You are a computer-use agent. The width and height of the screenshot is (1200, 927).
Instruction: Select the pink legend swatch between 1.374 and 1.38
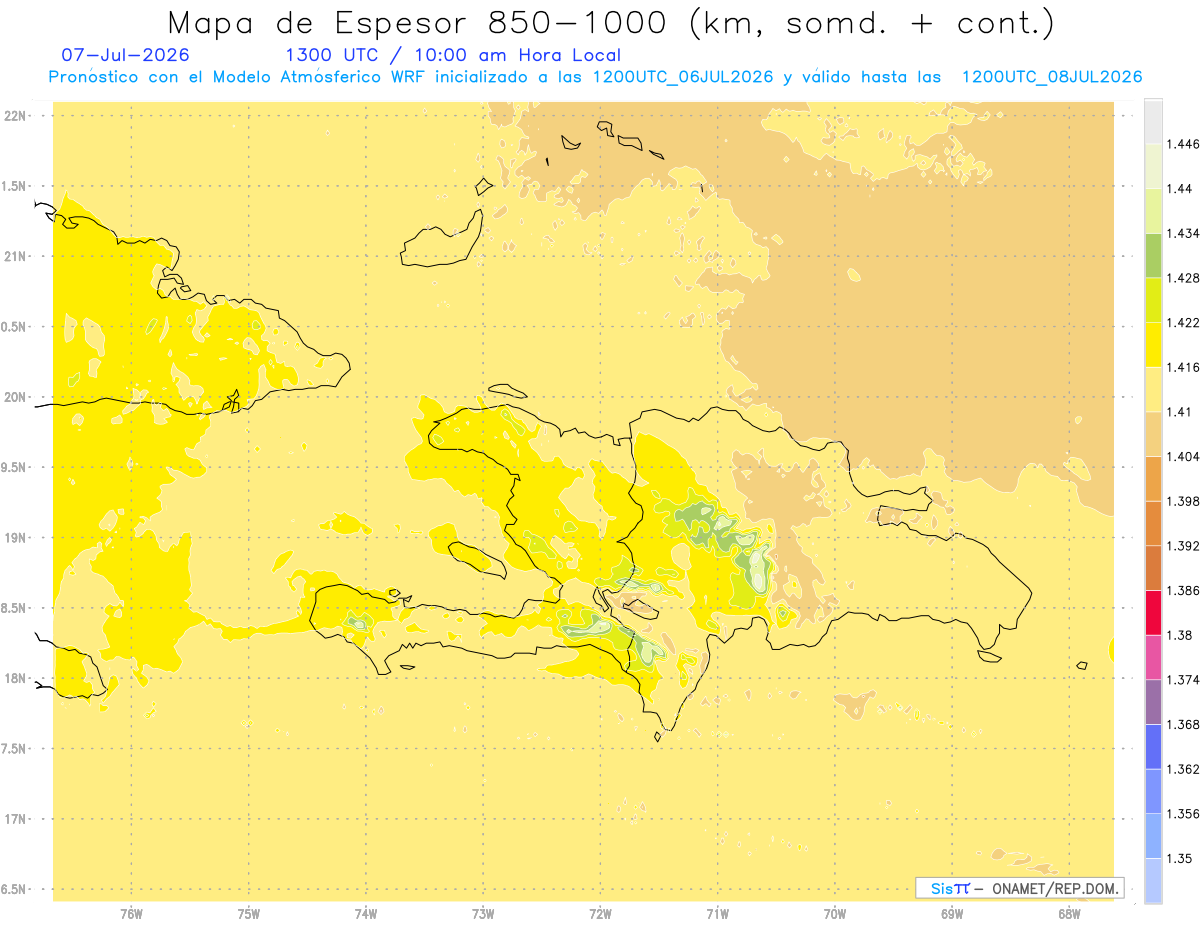point(1153,658)
